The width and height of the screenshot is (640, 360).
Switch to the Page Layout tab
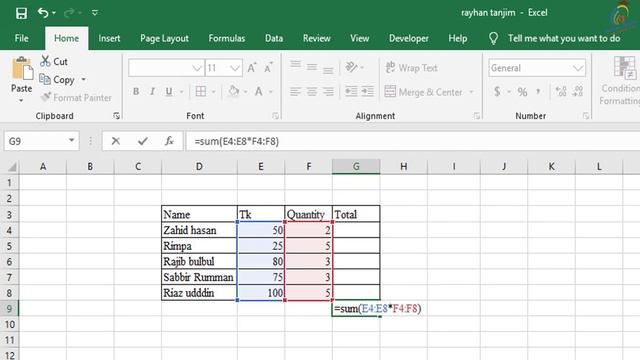point(164,38)
